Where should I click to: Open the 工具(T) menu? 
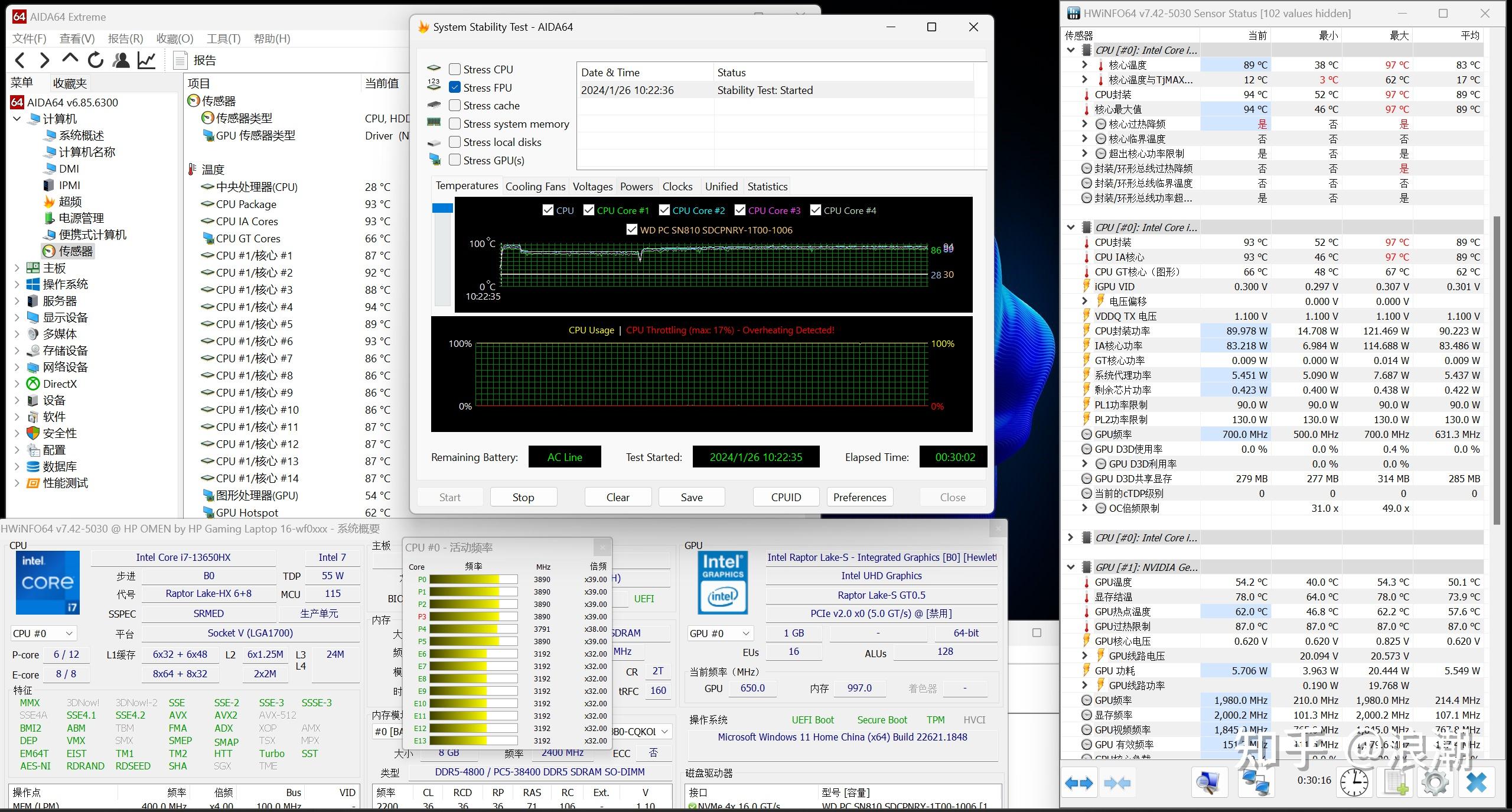coord(223,38)
